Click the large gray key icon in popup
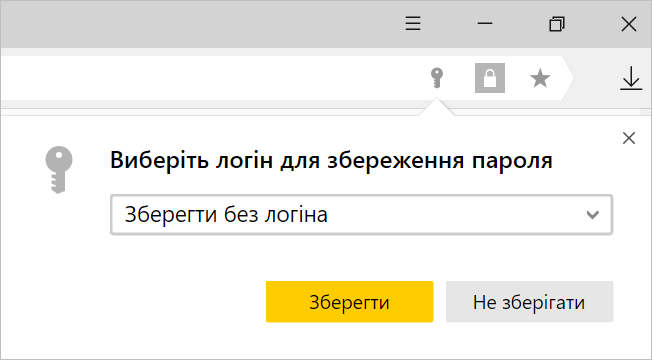652x360 pixels. click(x=59, y=170)
